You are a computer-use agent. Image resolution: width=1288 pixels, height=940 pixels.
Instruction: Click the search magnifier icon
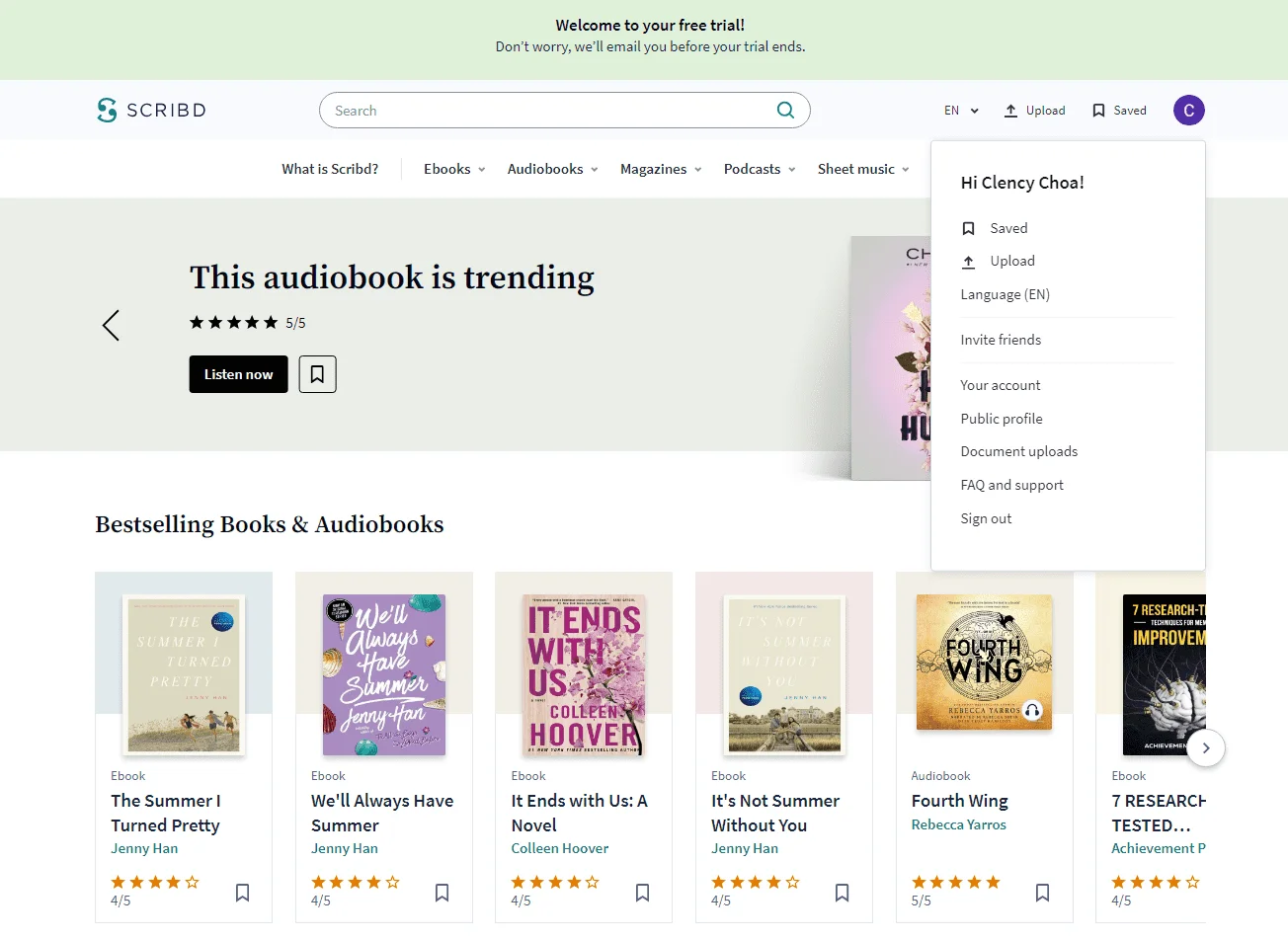(x=785, y=111)
